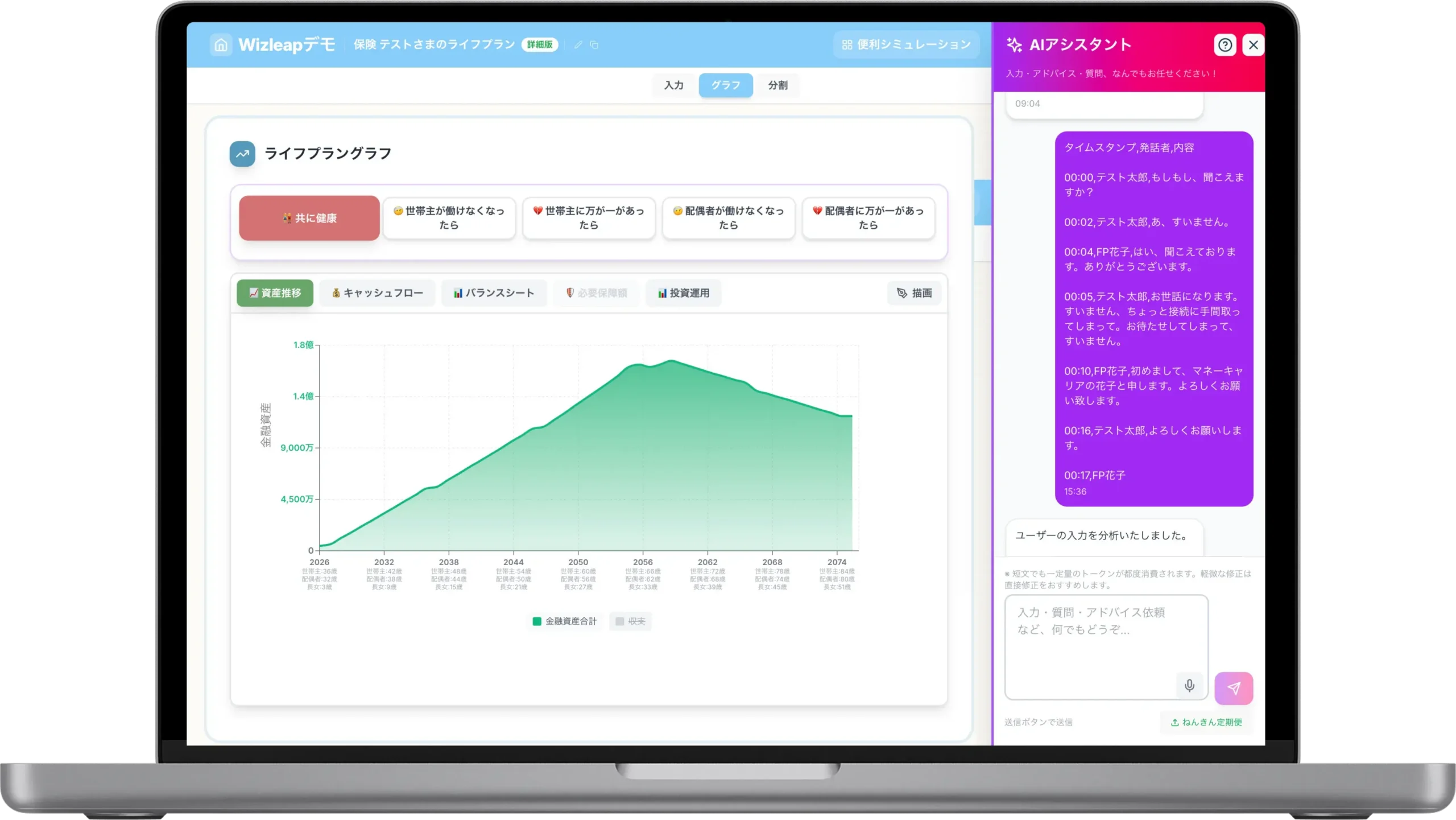Open the 投資運用 chart tab

tap(684, 293)
